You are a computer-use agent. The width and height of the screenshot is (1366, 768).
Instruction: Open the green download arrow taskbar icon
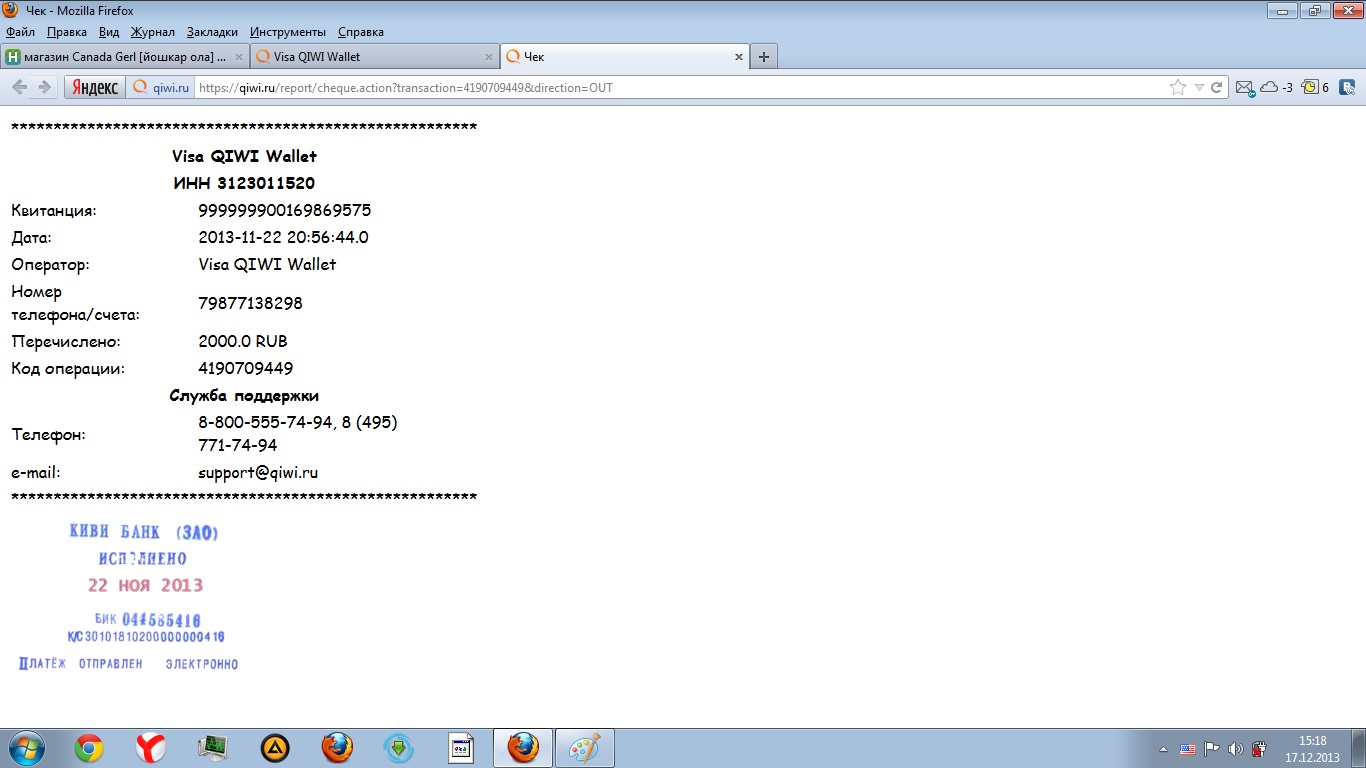(x=399, y=748)
